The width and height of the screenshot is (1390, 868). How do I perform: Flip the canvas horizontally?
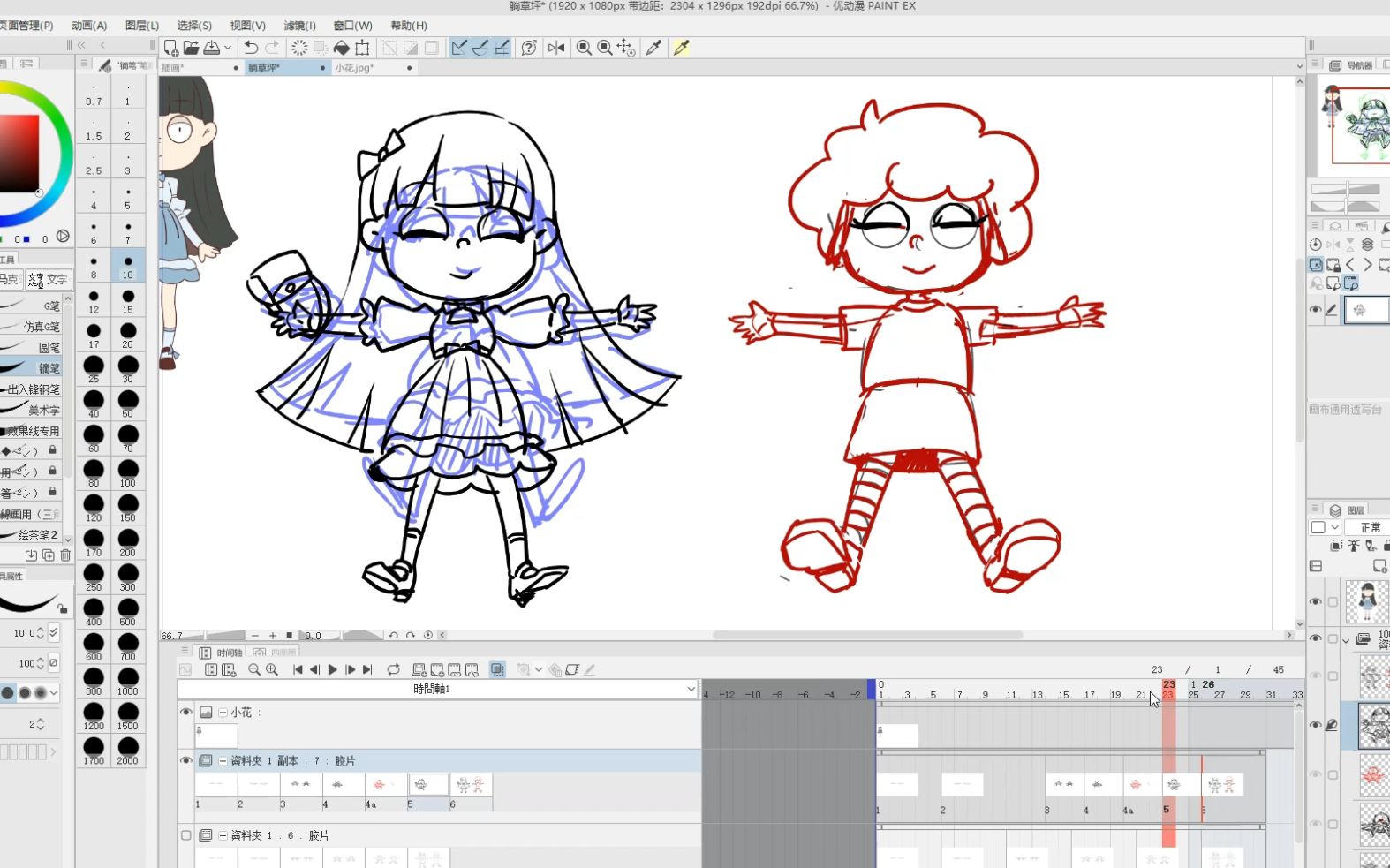556,48
